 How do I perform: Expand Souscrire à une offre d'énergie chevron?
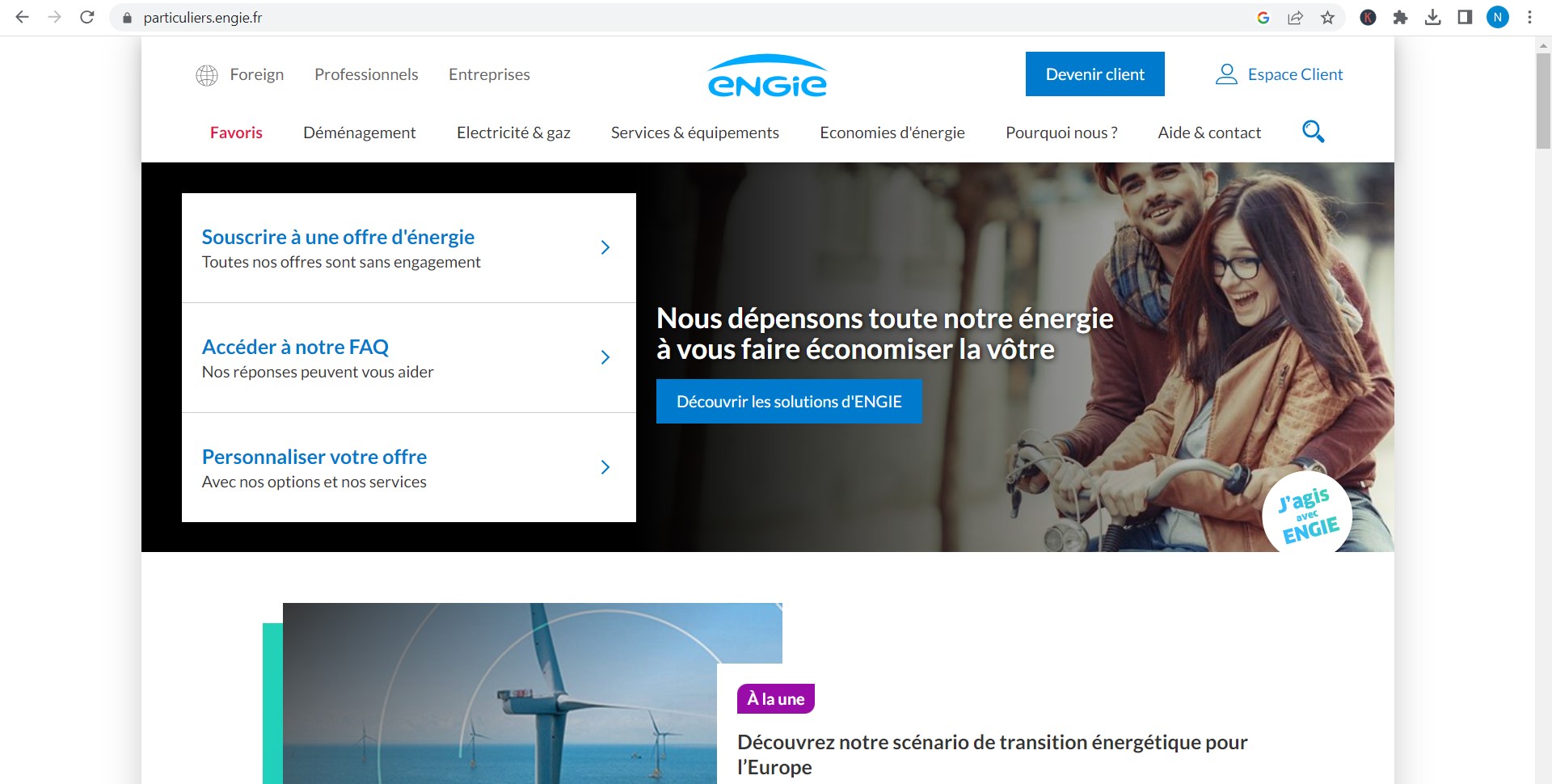point(605,247)
